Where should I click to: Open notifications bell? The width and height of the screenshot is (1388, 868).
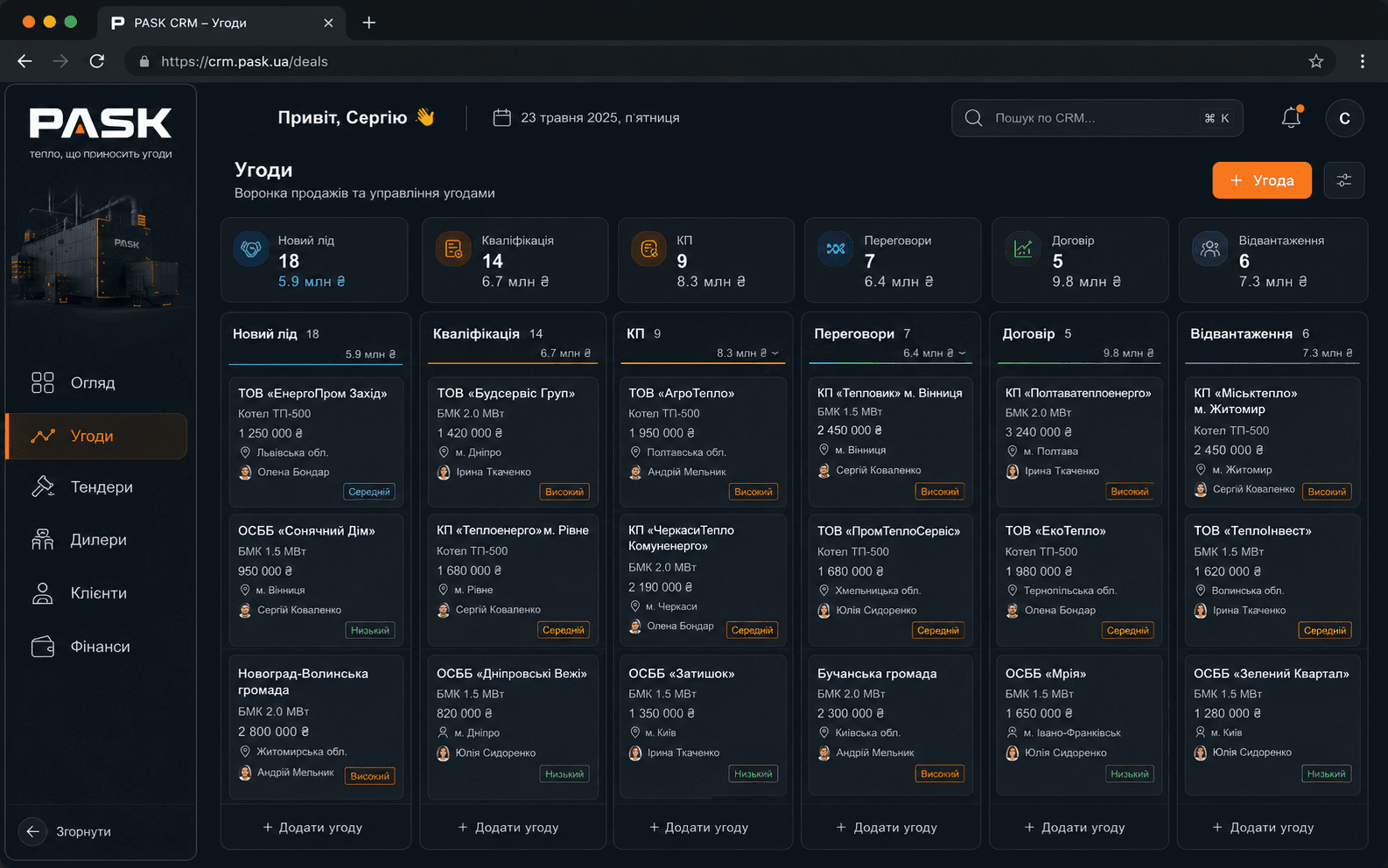1292,117
